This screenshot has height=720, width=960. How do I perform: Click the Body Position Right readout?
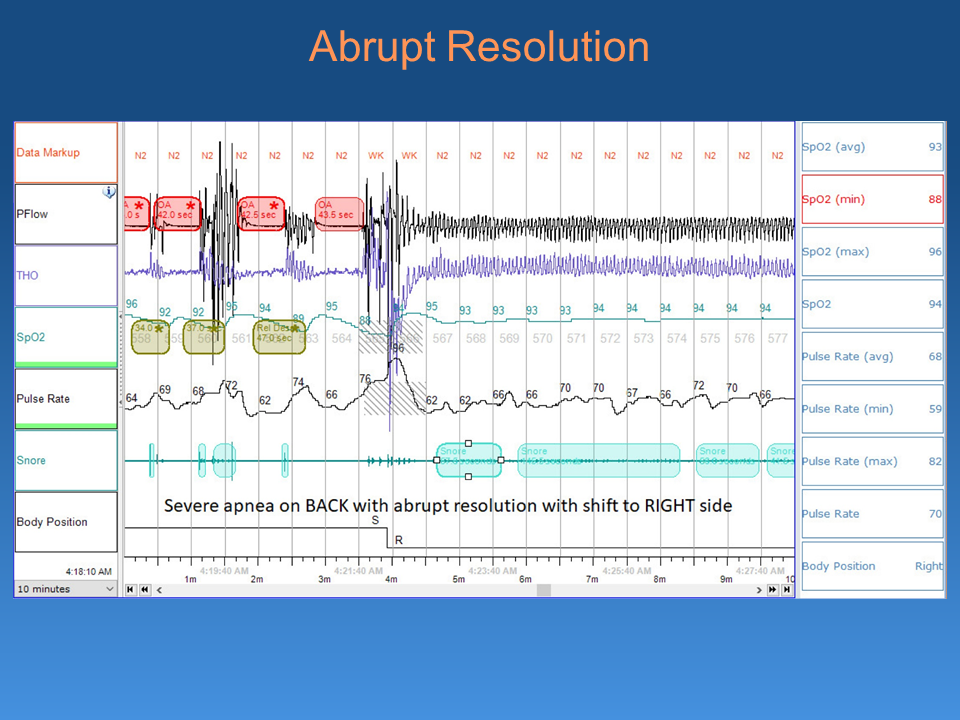click(x=871, y=566)
